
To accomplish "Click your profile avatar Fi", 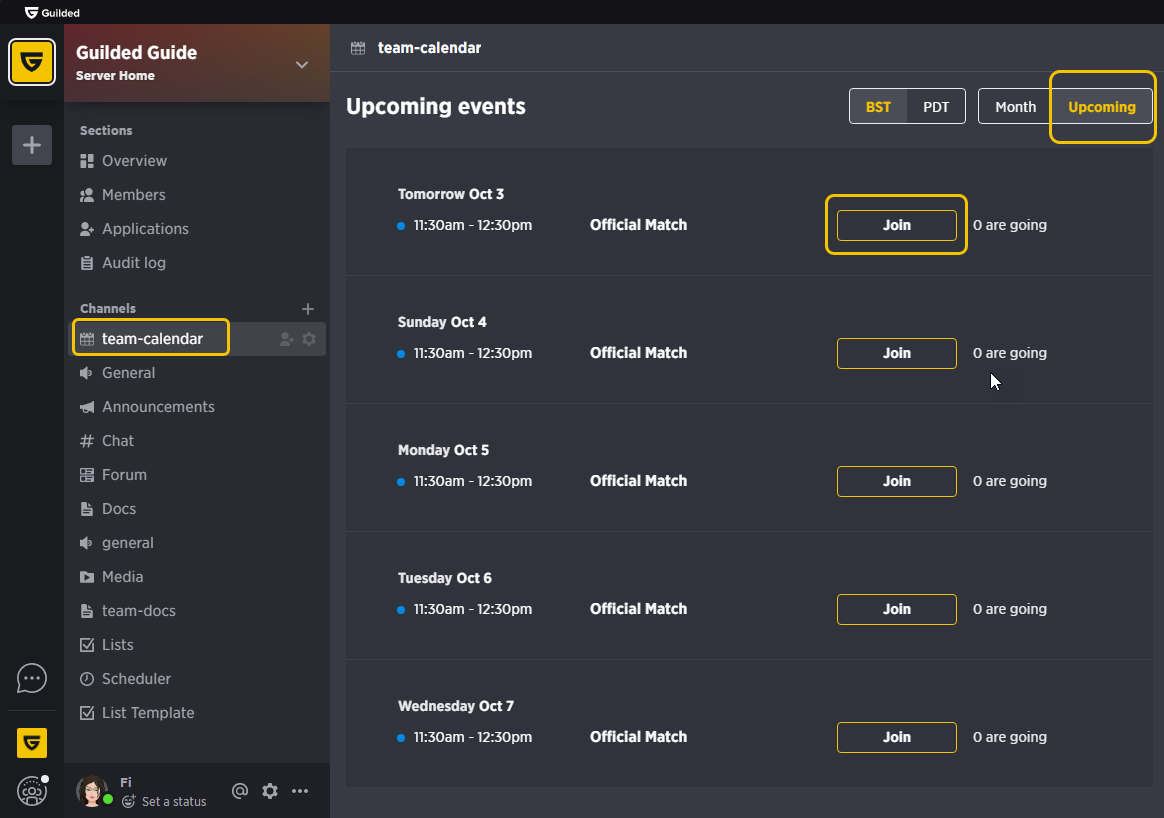I will tap(93, 790).
